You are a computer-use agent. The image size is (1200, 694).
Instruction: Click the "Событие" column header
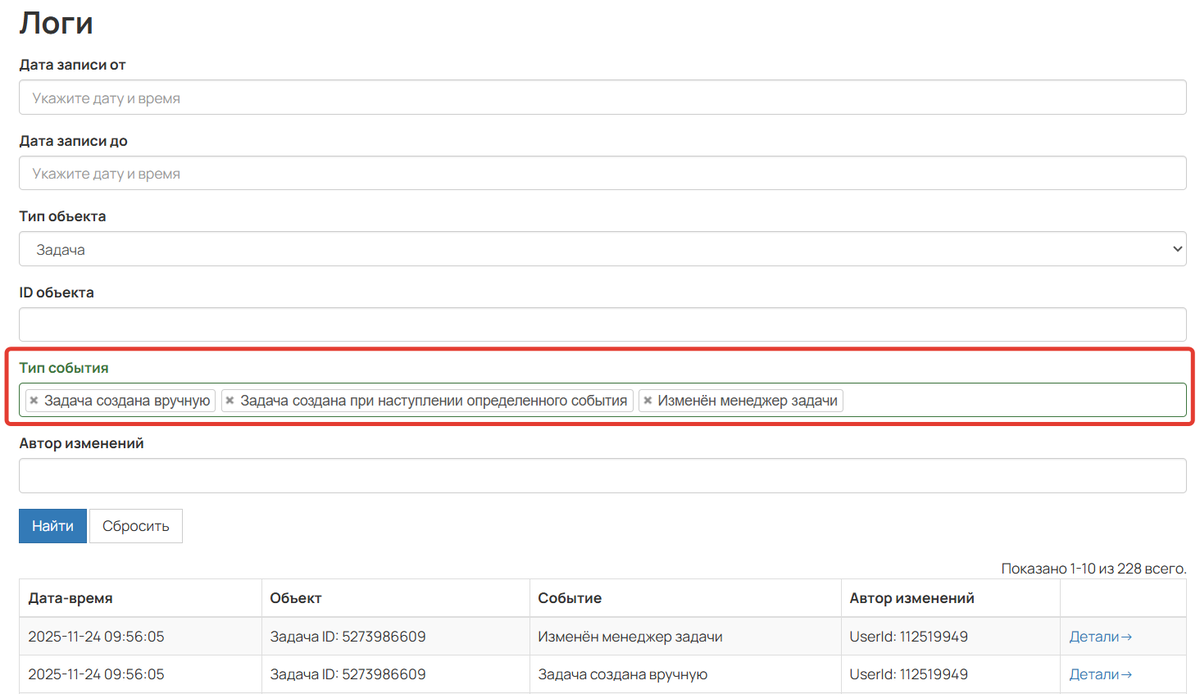point(570,598)
